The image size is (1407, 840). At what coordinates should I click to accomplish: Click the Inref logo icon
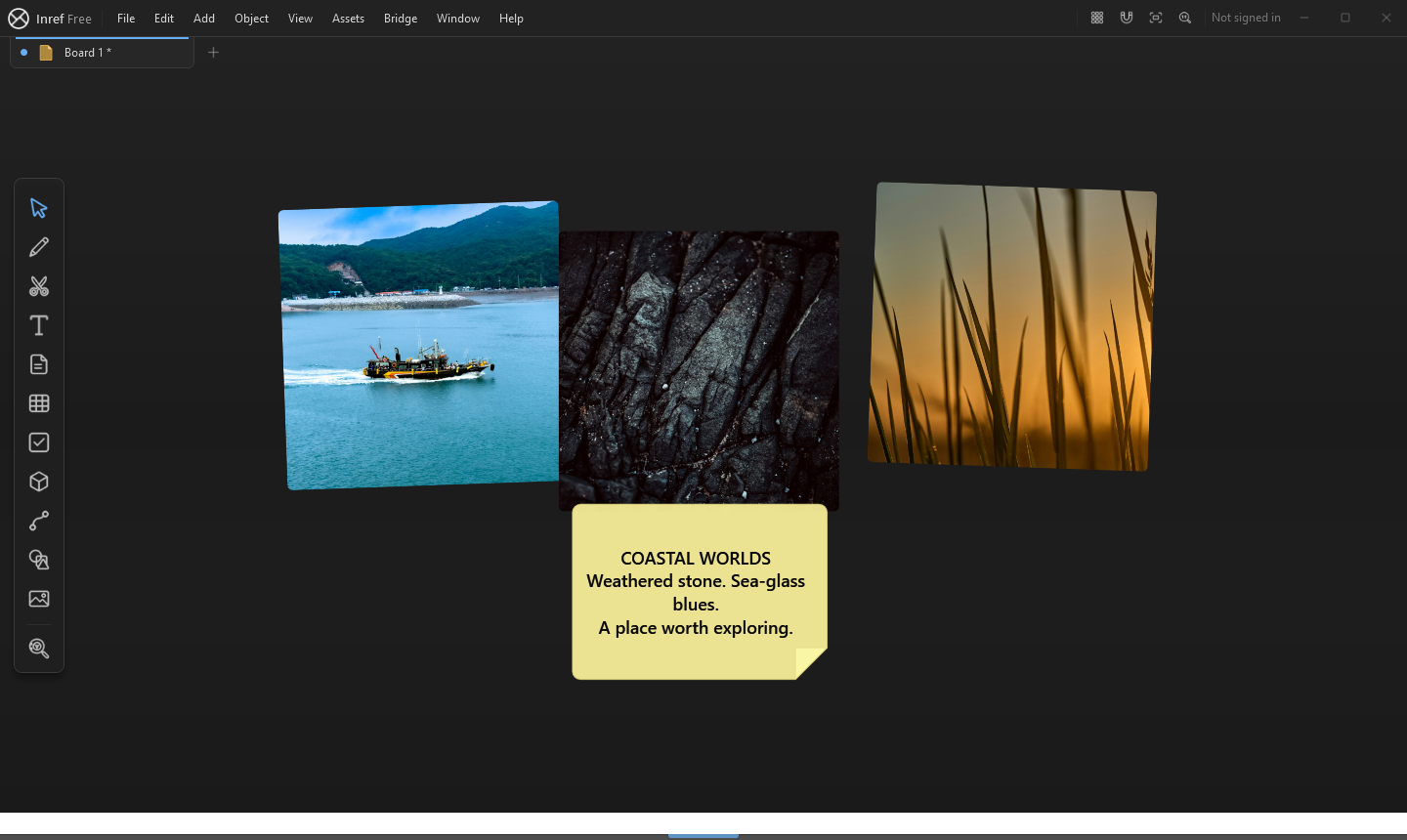[x=19, y=18]
